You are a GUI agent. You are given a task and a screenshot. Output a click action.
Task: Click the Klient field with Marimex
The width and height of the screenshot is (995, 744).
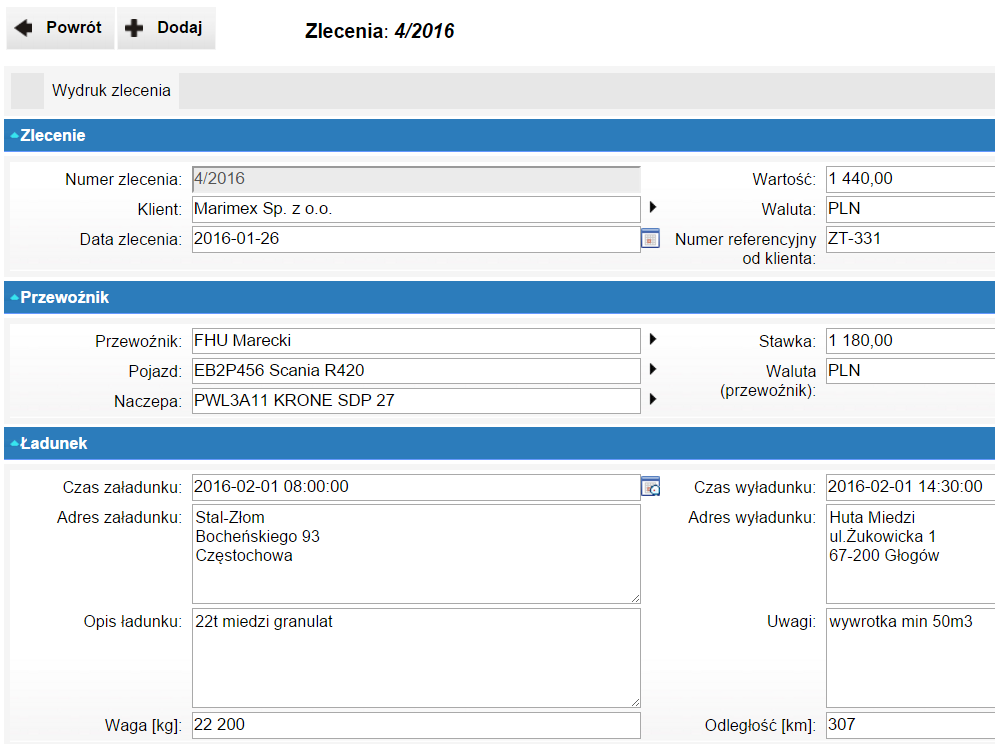tap(415, 209)
